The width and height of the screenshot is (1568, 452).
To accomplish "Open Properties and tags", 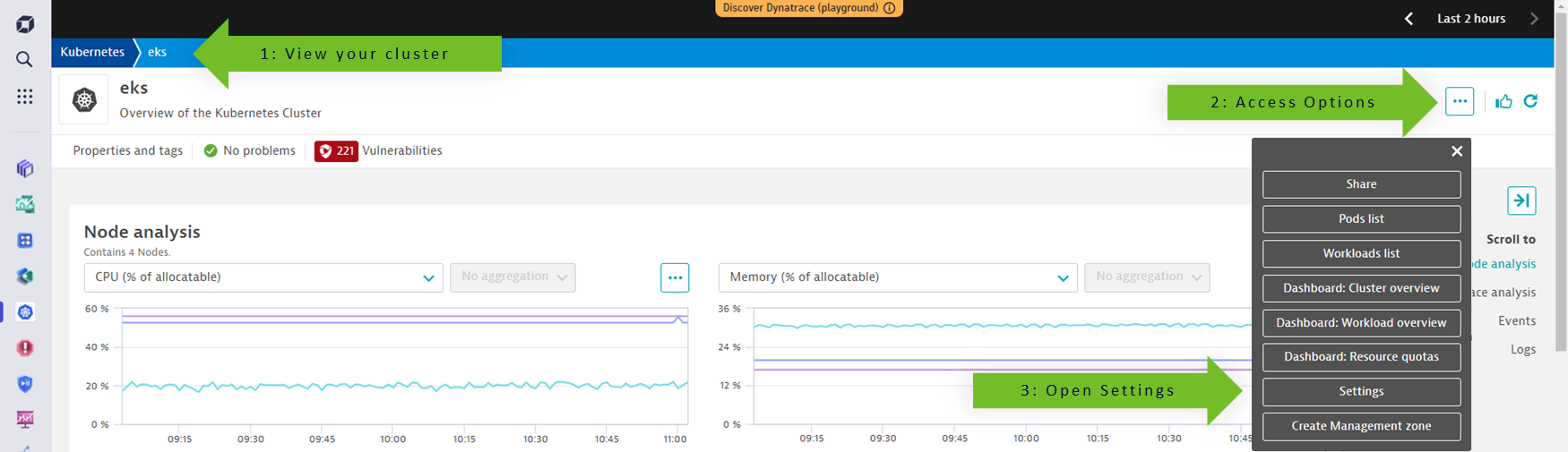I will [x=127, y=150].
